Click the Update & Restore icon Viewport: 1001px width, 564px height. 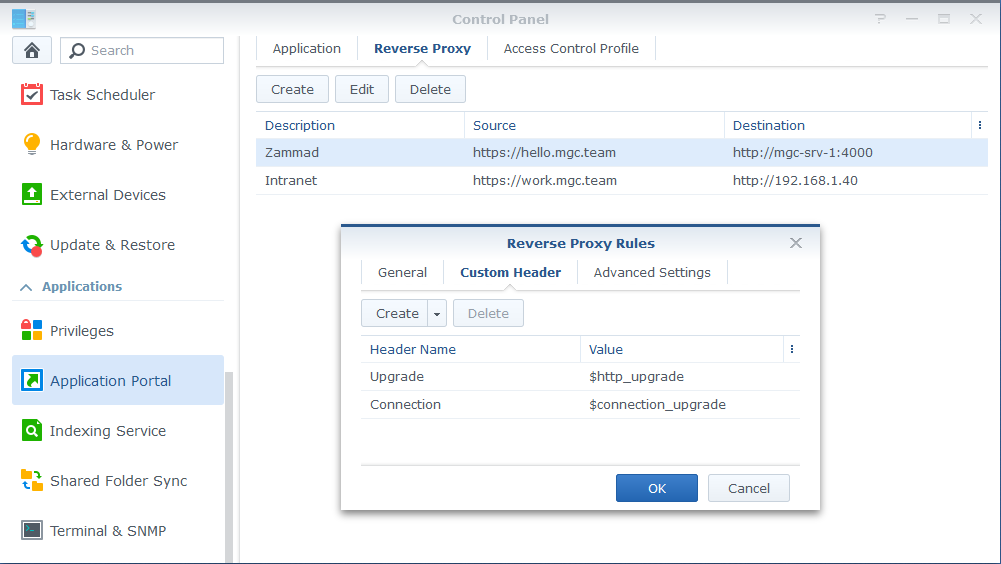click(32, 245)
